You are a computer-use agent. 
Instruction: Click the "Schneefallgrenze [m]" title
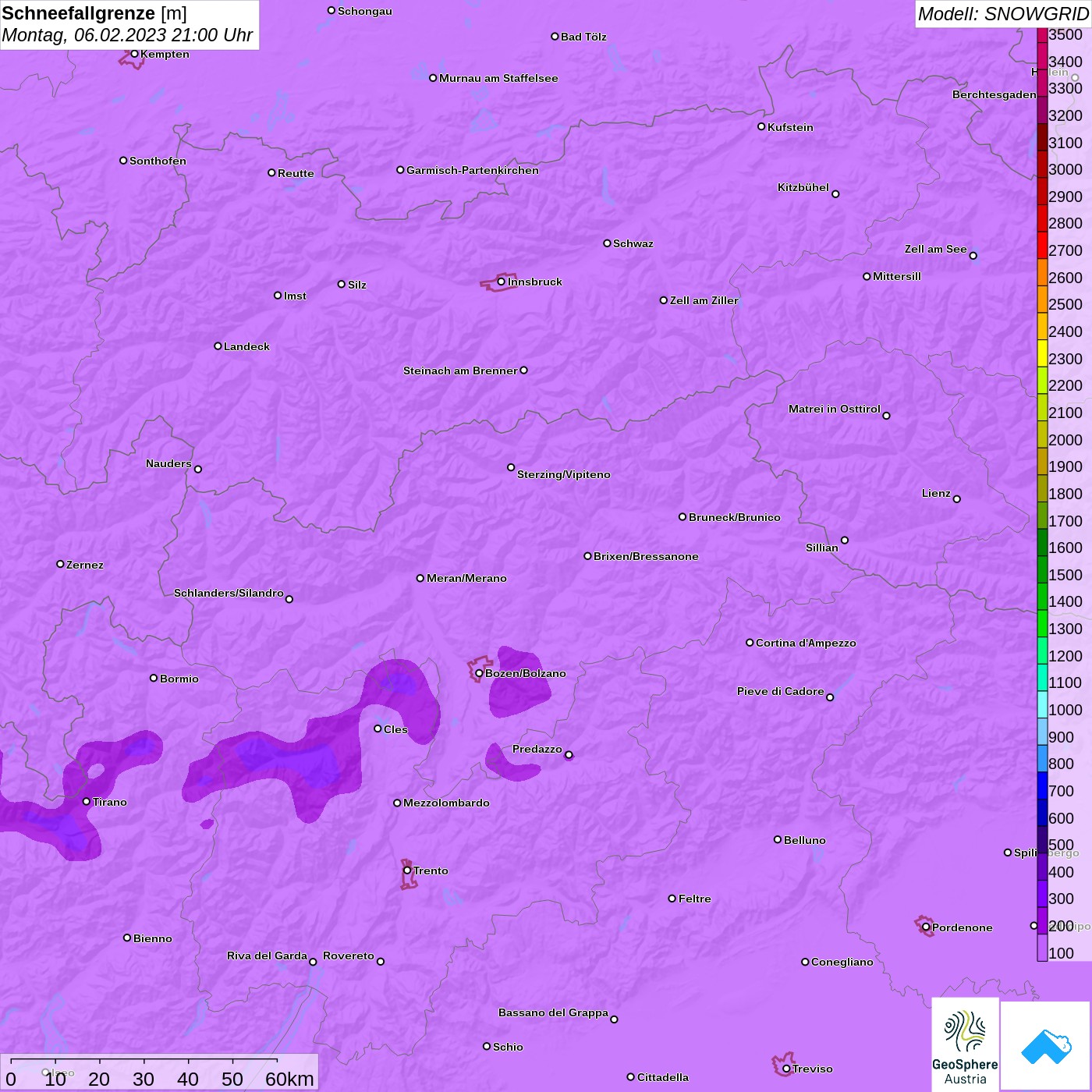tap(94, 14)
